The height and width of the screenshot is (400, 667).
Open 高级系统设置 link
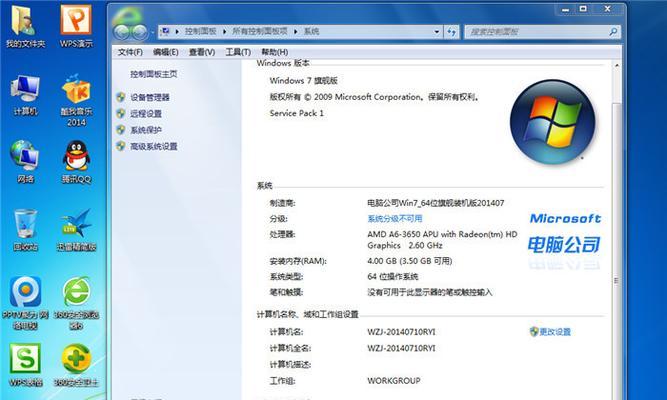(x=154, y=146)
